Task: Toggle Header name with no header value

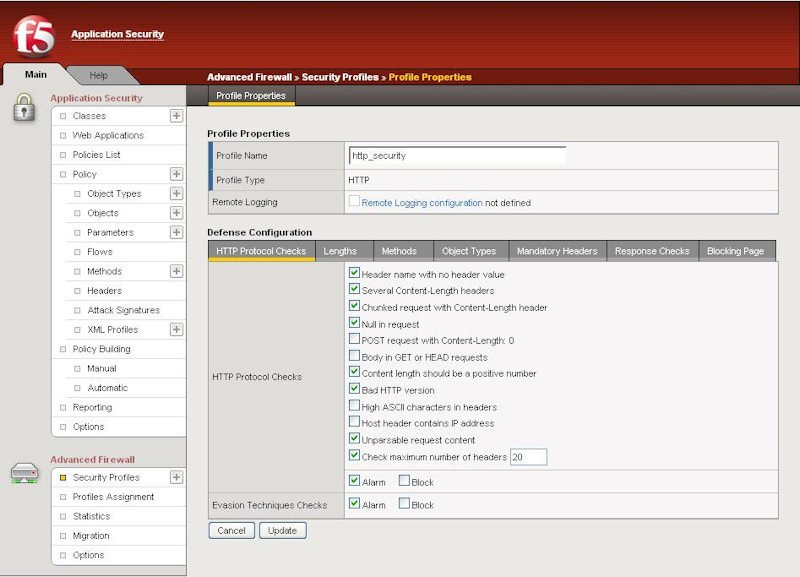Action: 354,273
